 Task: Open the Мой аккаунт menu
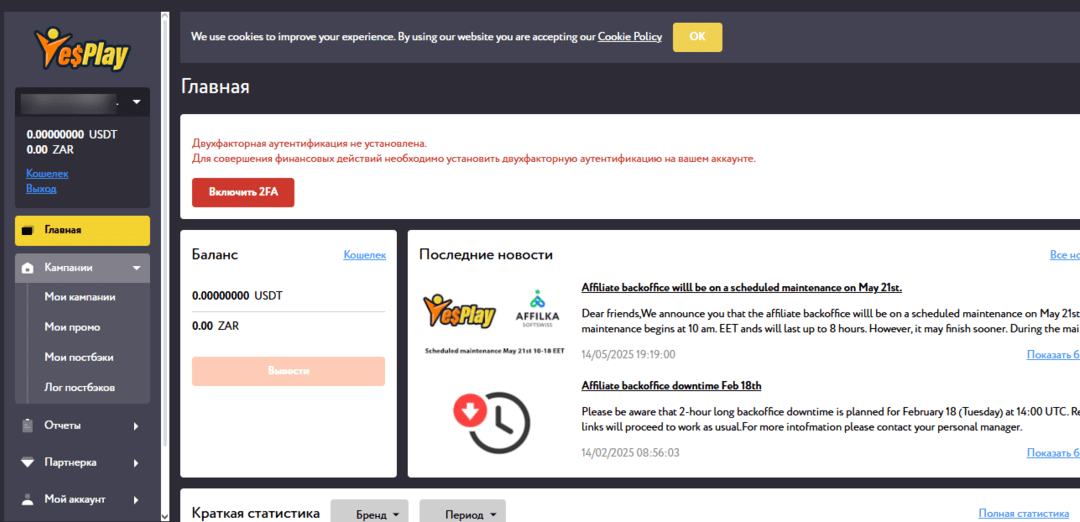tap(82, 499)
